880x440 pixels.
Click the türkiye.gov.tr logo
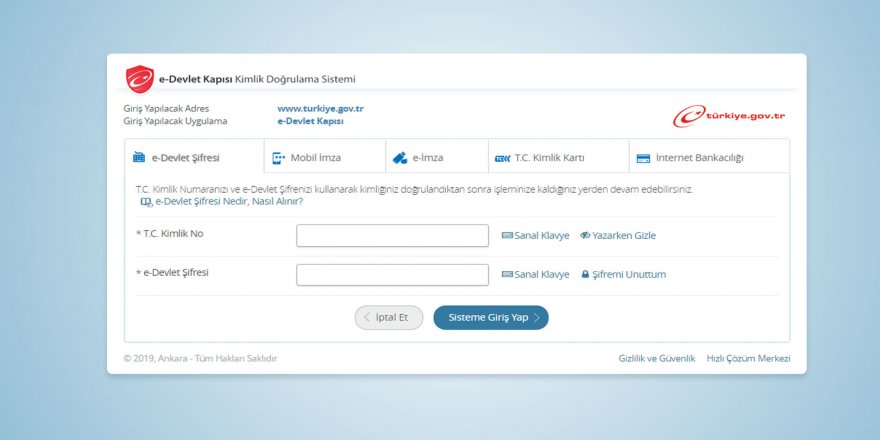pyautogui.click(x=729, y=116)
